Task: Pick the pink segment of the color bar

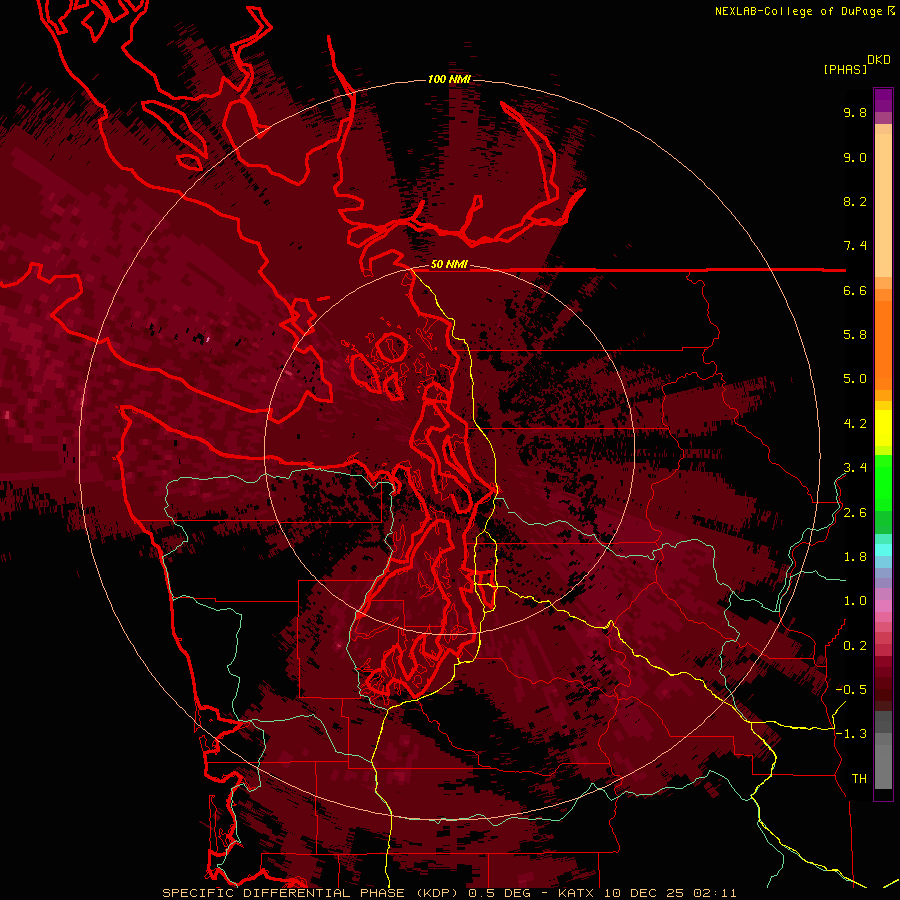Action: tap(883, 606)
